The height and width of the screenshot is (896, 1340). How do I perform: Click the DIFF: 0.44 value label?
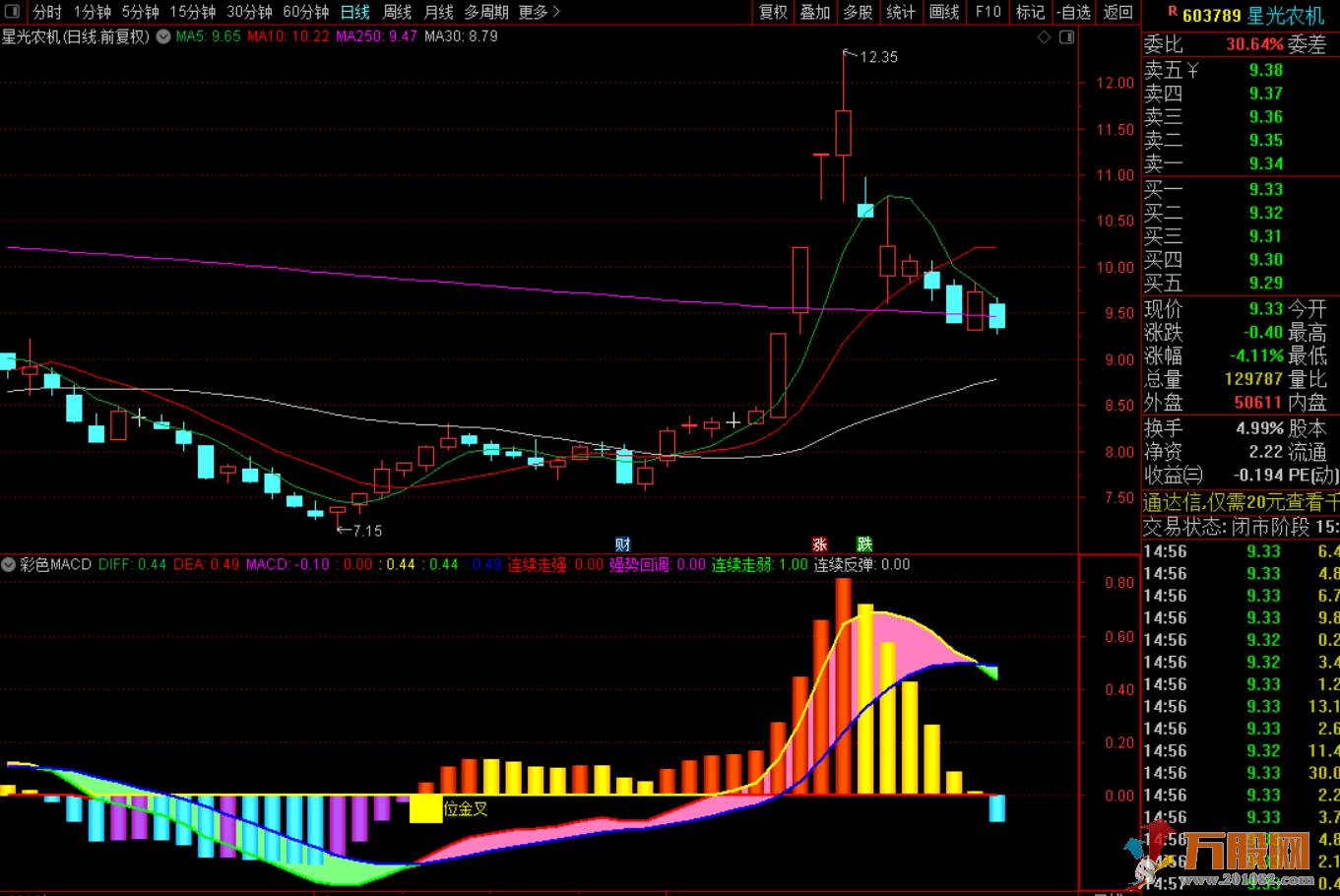click(132, 565)
